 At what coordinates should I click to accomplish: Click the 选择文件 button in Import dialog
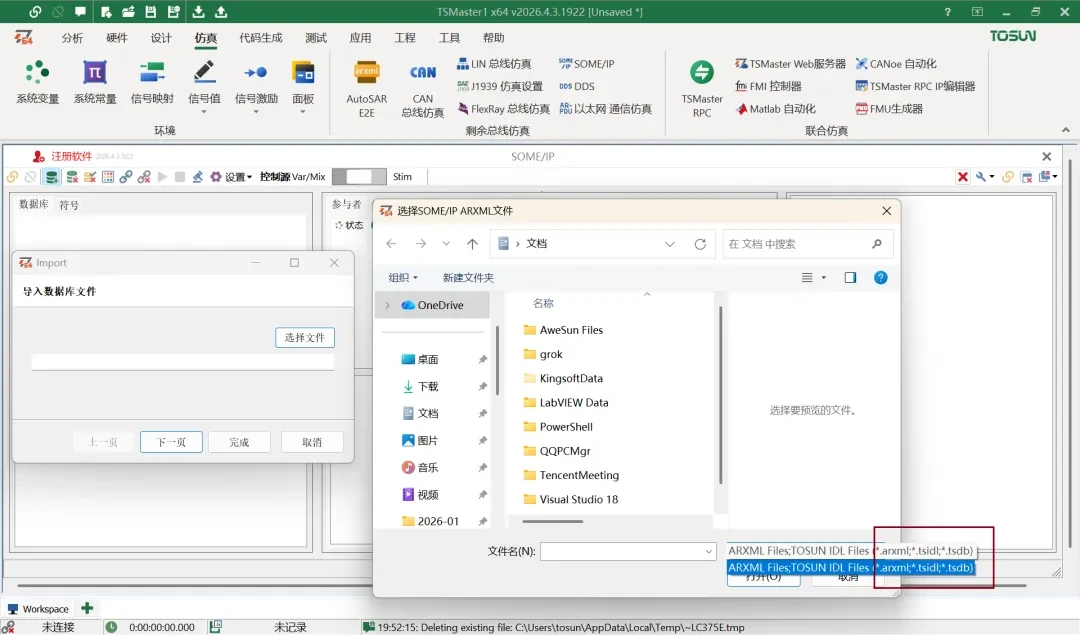(x=305, y=338)
